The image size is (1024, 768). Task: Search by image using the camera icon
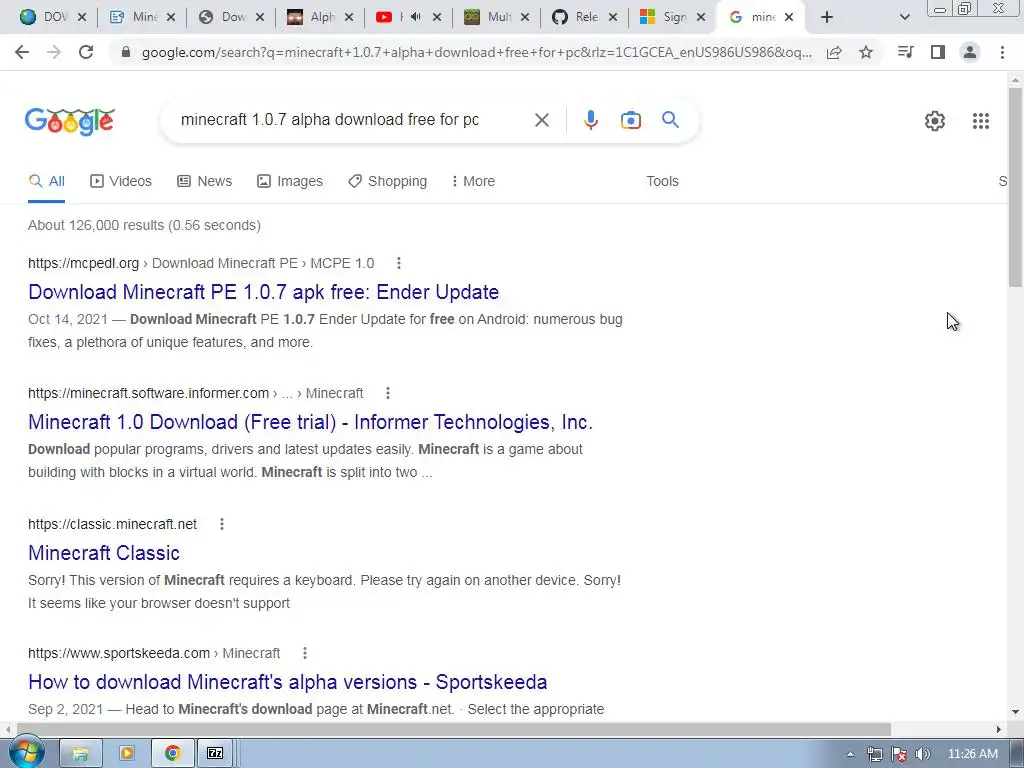pos(630,120)
